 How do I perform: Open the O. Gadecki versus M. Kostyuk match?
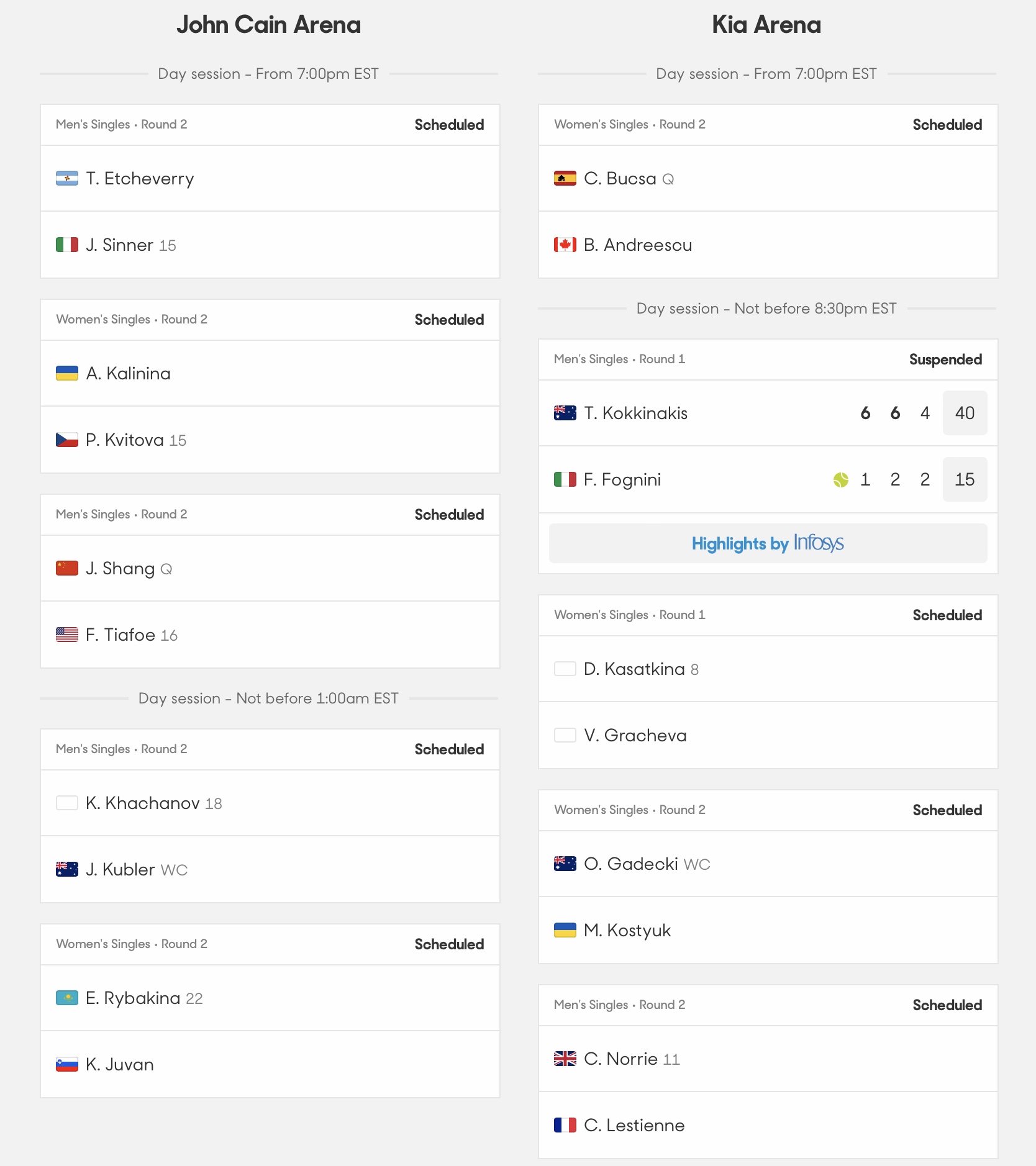pos(768,810)
